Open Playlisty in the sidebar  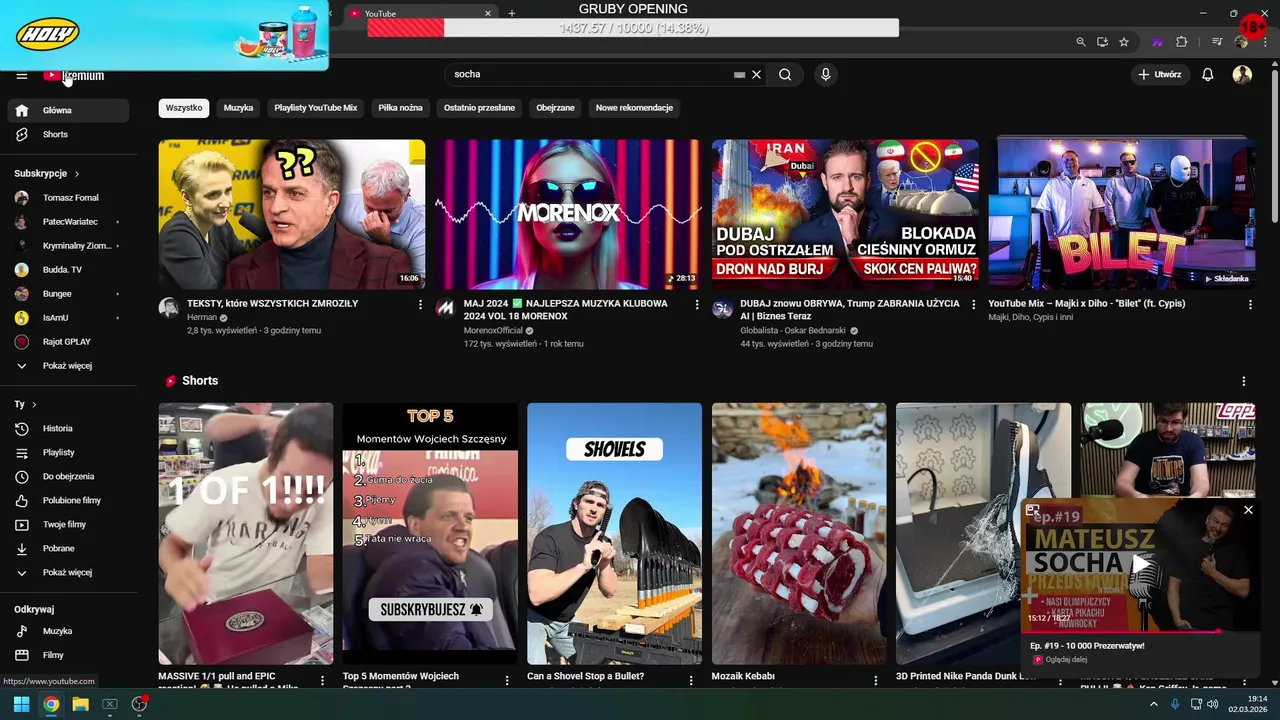point(68,452)
